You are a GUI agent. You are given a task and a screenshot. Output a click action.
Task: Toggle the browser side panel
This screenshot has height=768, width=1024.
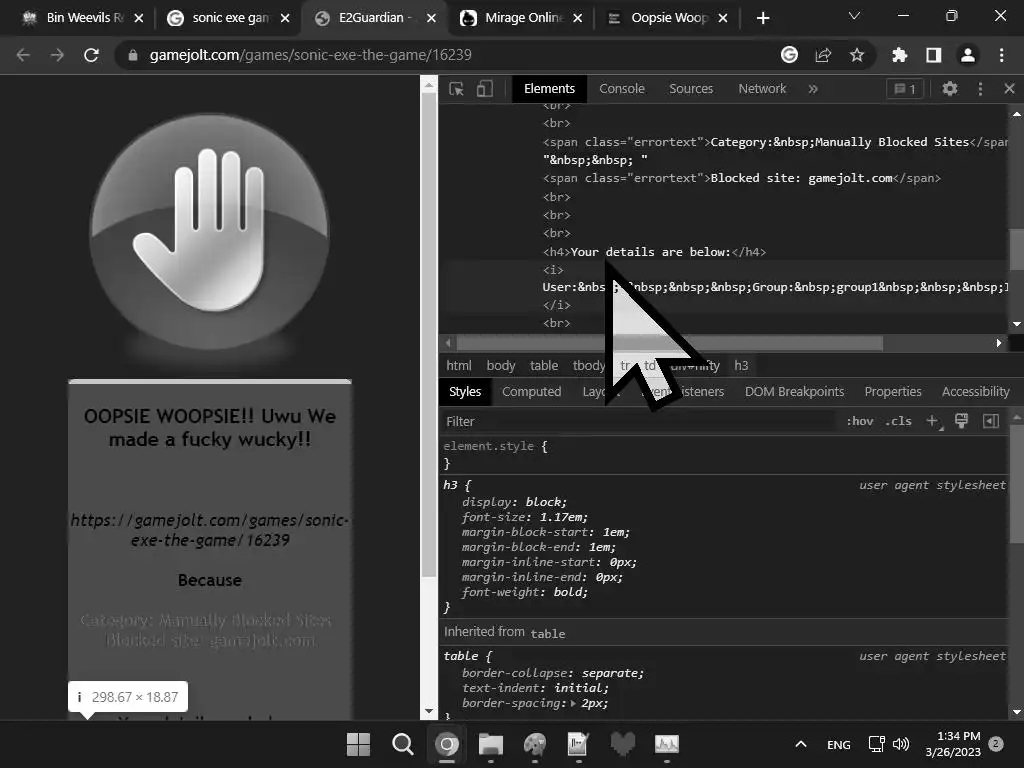click(x=933, y=55)
